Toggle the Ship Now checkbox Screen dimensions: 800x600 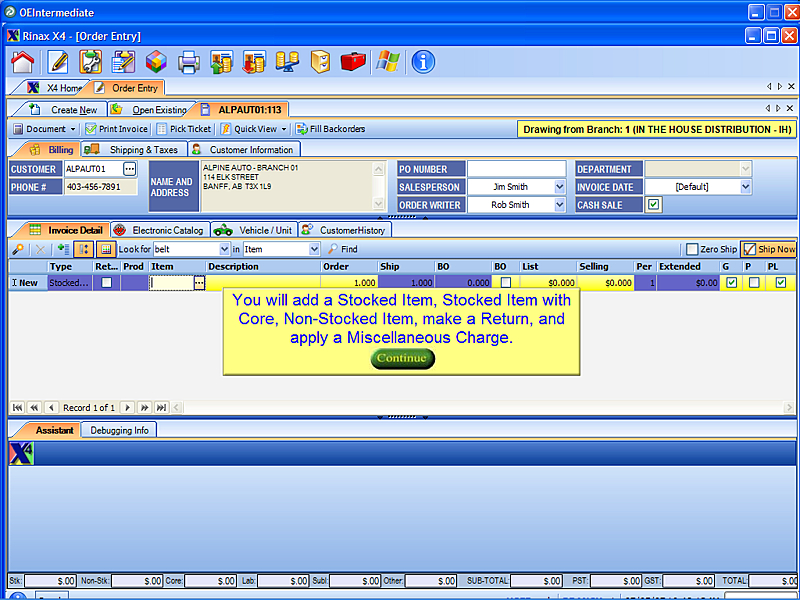tap(749, 249)
